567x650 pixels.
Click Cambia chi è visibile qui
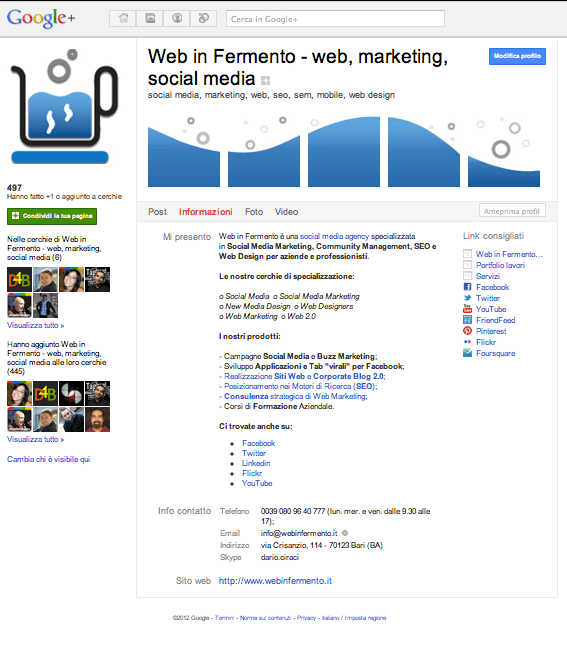coord(48,459)
